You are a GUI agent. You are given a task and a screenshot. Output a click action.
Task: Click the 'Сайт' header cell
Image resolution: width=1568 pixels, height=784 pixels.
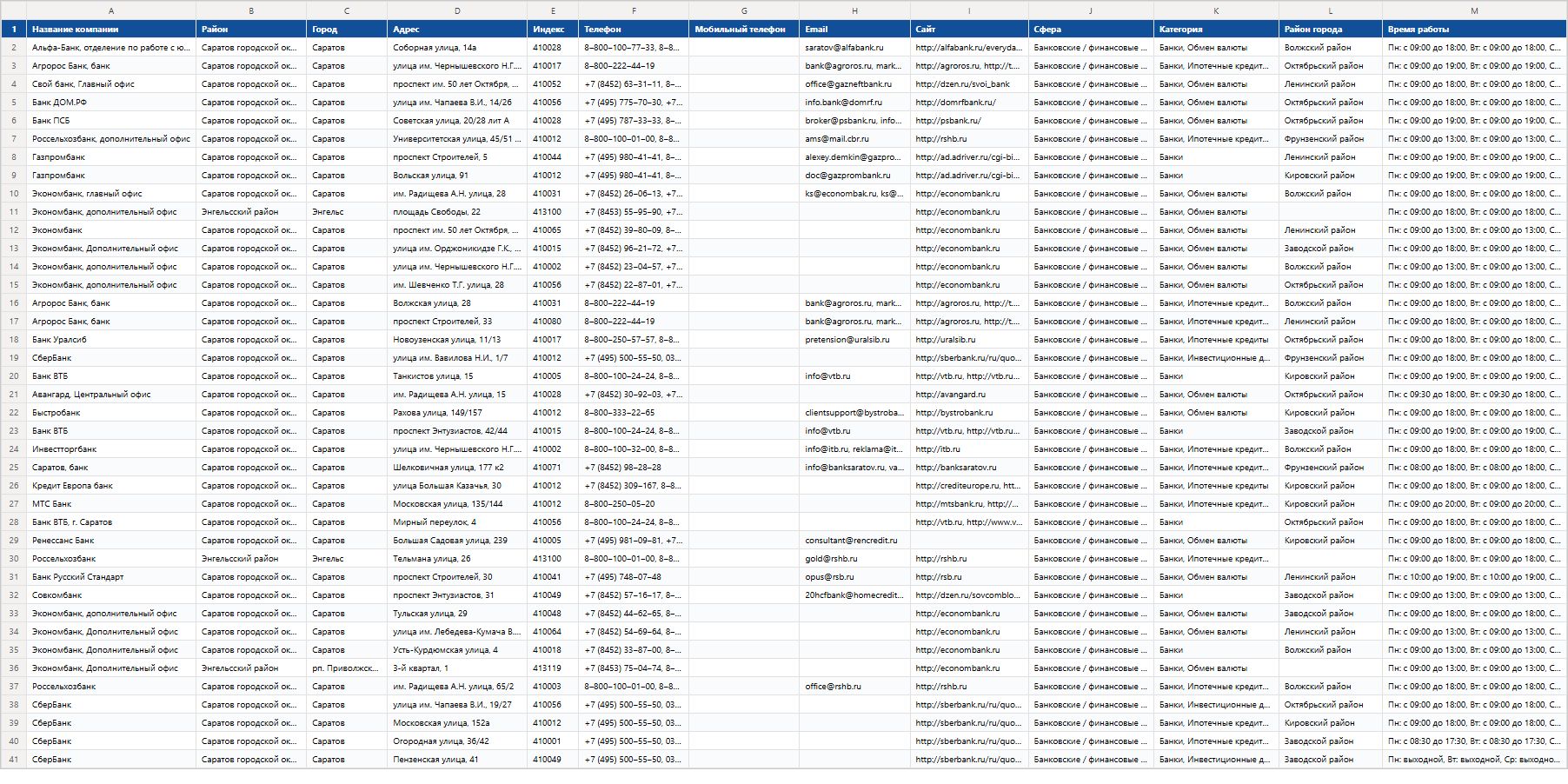(969, 30)
